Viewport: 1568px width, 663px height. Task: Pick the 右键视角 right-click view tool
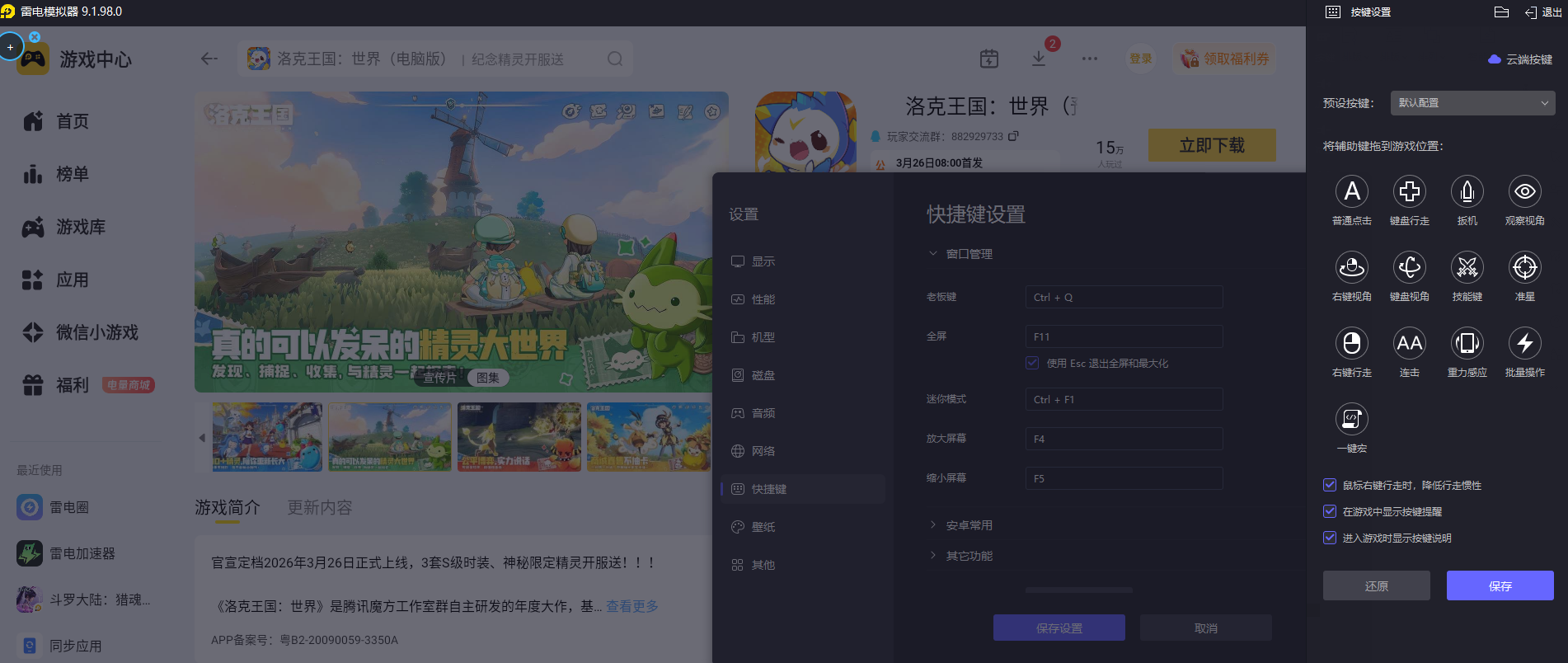[x=1352, y=267]
